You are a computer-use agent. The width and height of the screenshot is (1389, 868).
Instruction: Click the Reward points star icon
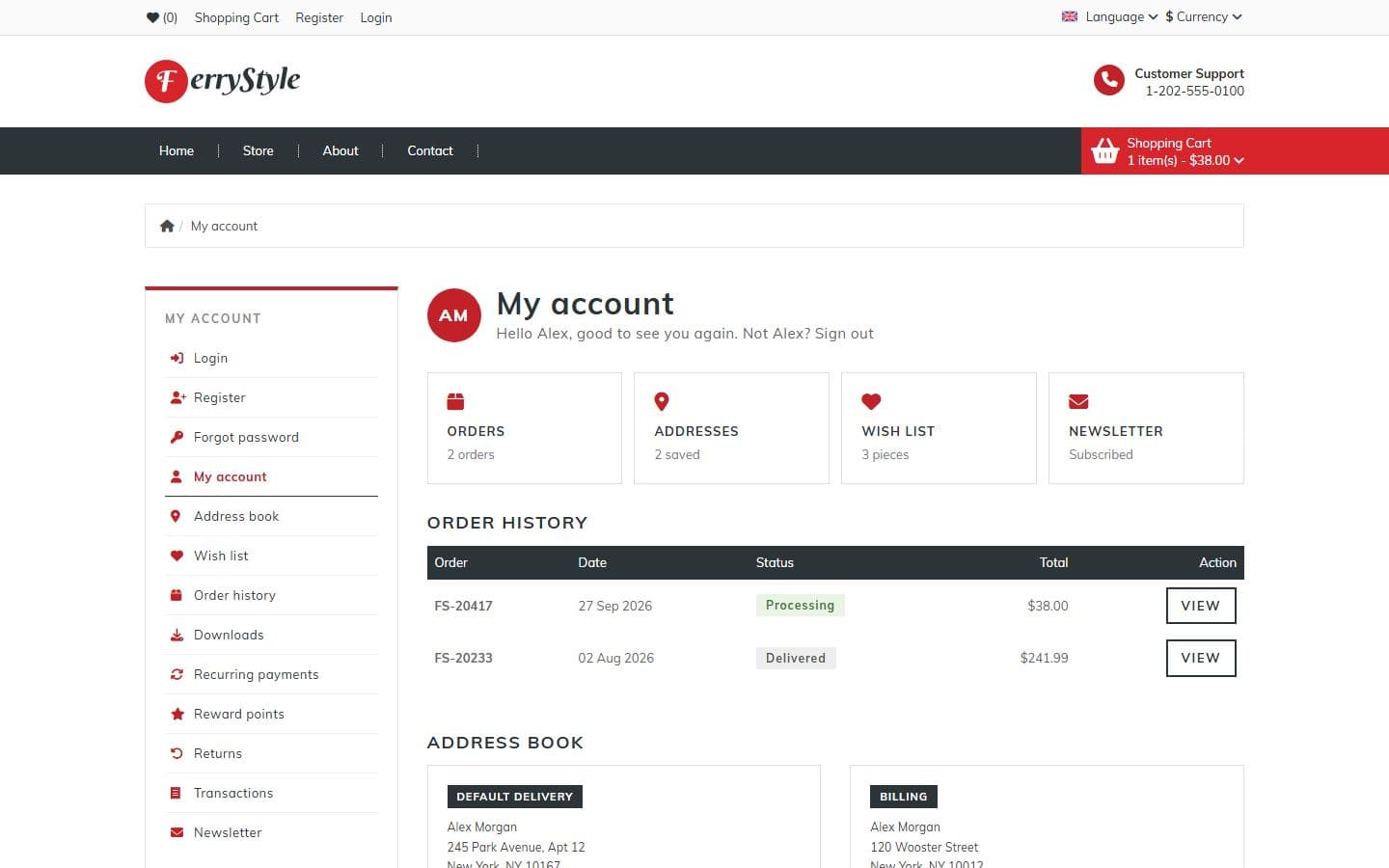(177, 714)
